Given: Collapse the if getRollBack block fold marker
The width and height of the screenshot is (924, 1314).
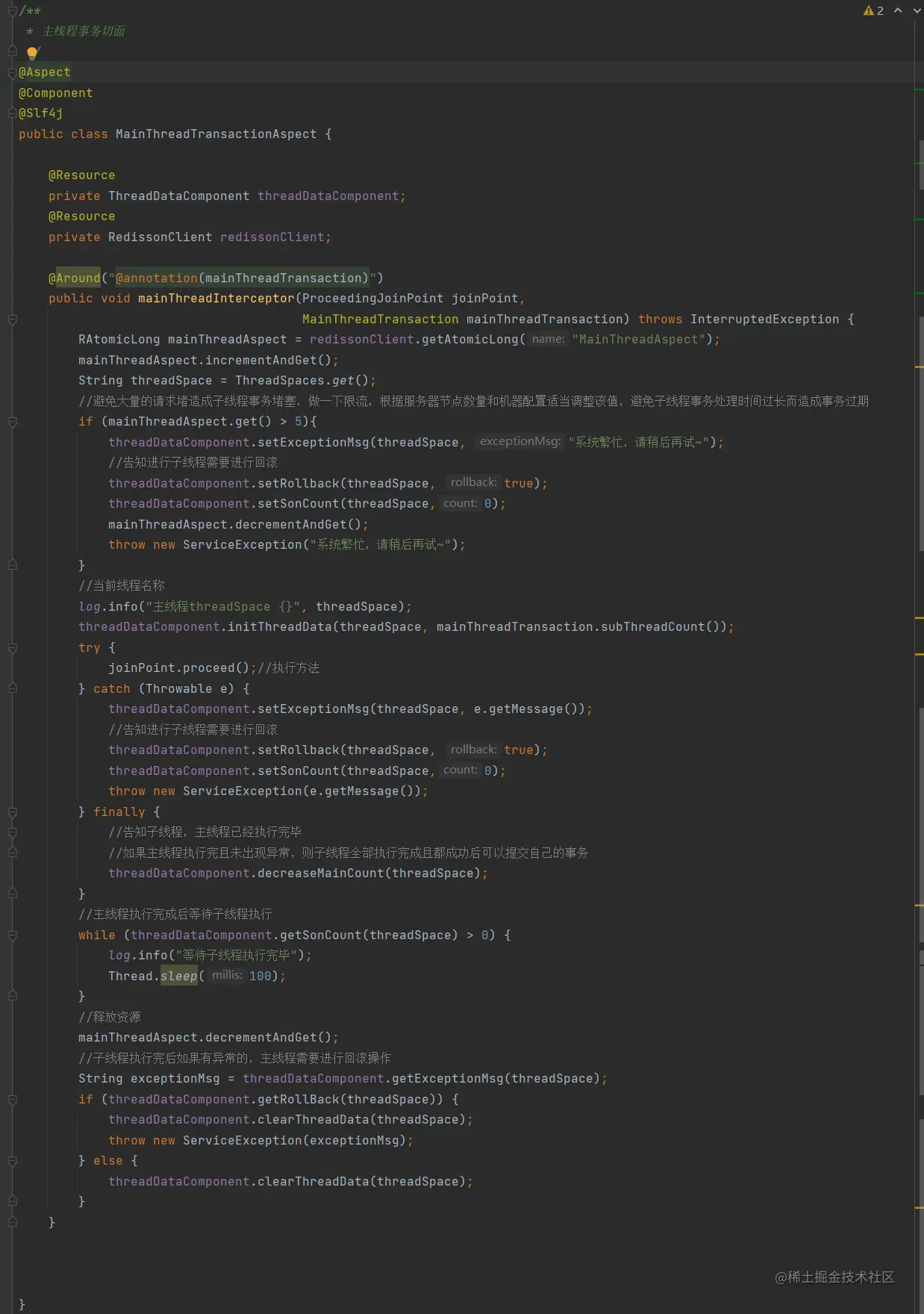Looking at the screenshot, I should tap(12, 1100).
